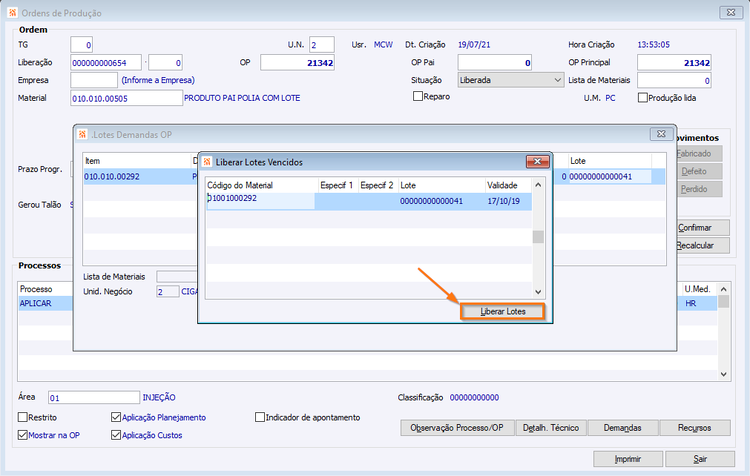
Task: Click the Imprimir button
Action: click(628, 459)
